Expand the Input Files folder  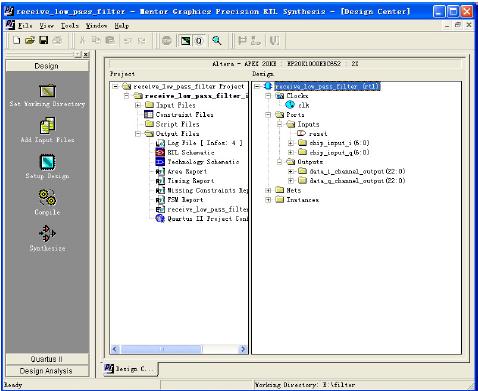click(138, 105)
